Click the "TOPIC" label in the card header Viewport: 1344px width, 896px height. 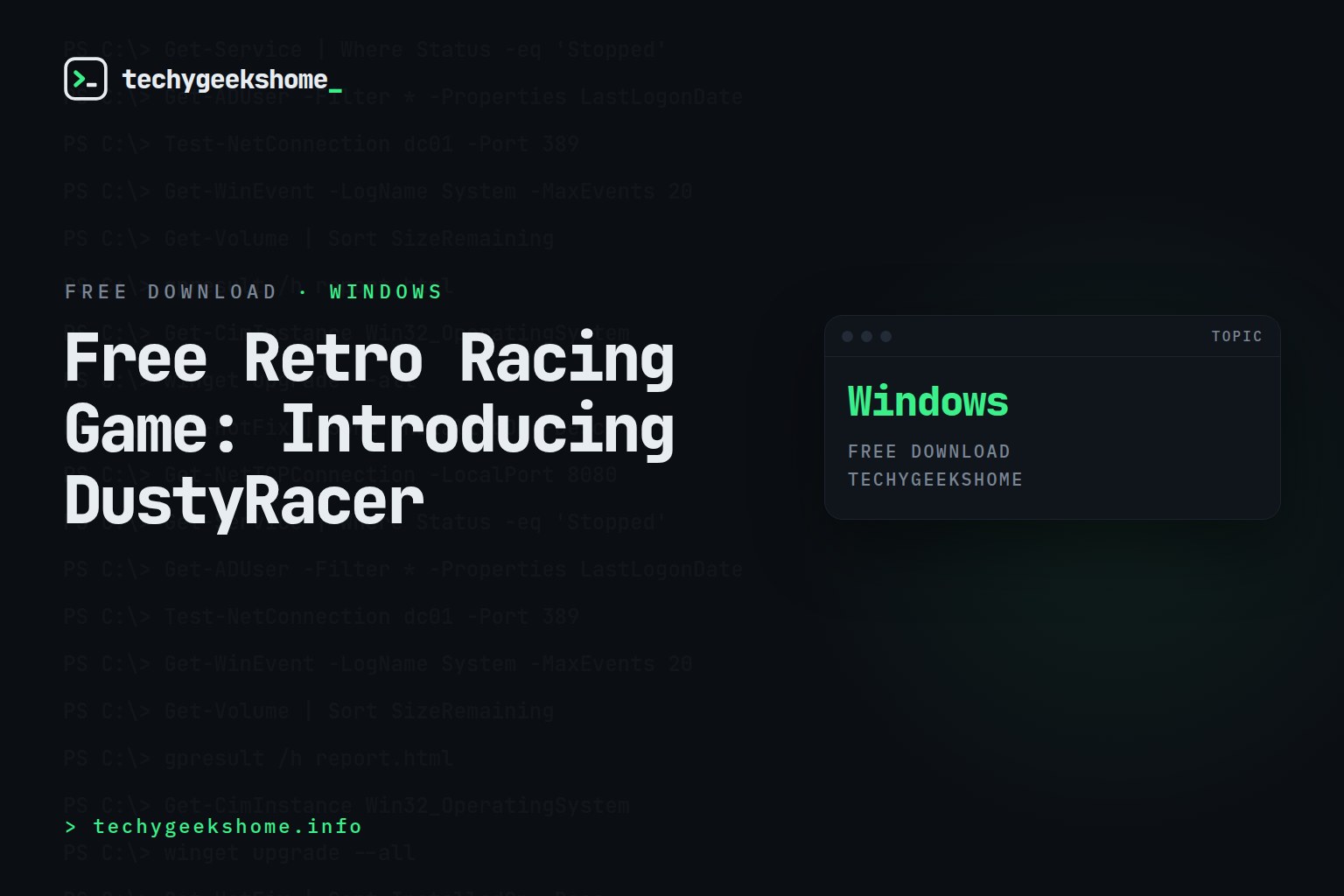click(x=1236, y=336)
